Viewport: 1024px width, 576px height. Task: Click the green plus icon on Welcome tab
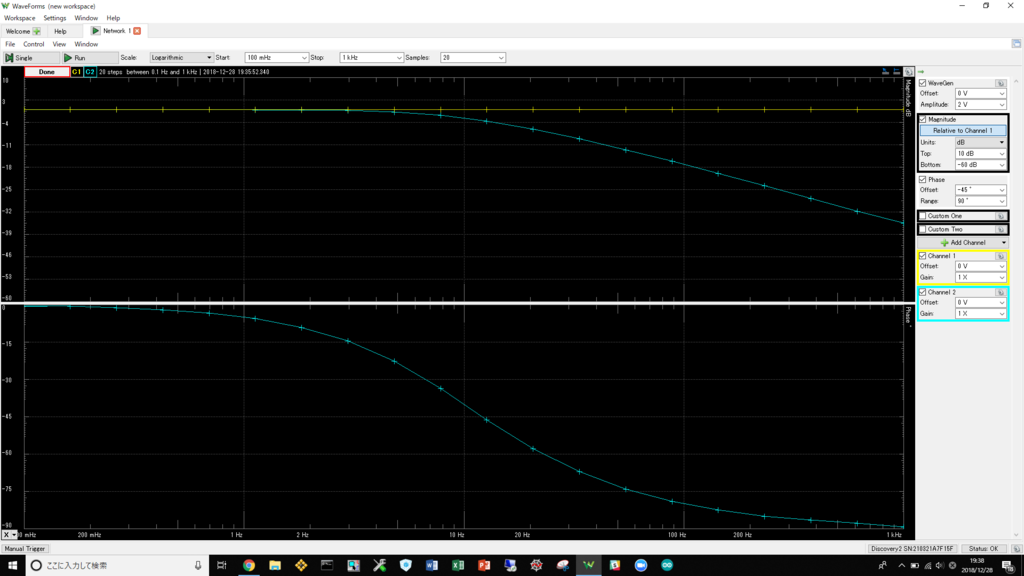pos(37,31)
